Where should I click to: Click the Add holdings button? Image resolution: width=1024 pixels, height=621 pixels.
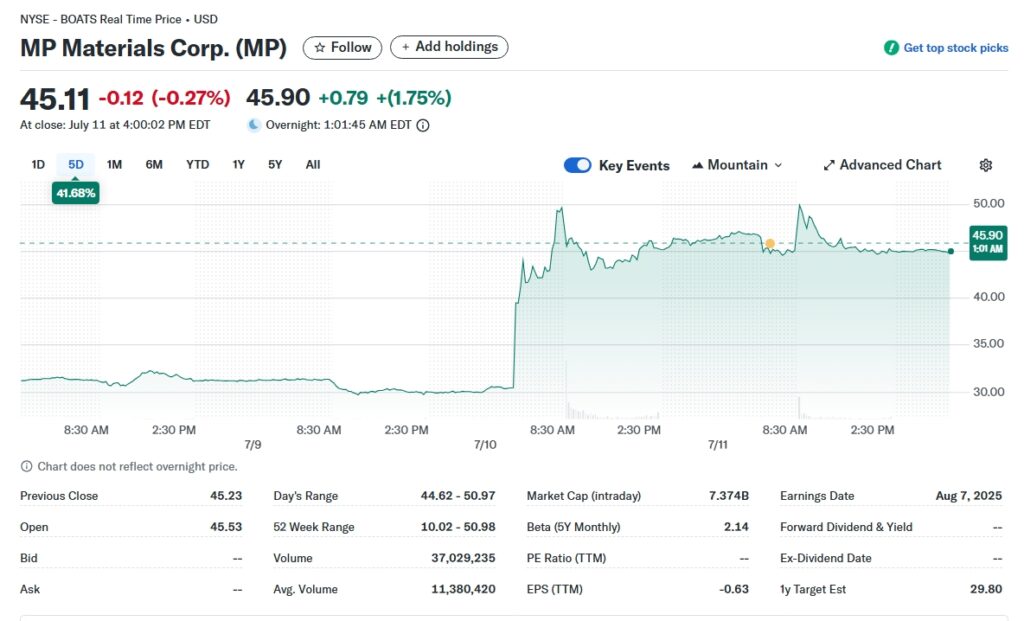tap(449, 47)
